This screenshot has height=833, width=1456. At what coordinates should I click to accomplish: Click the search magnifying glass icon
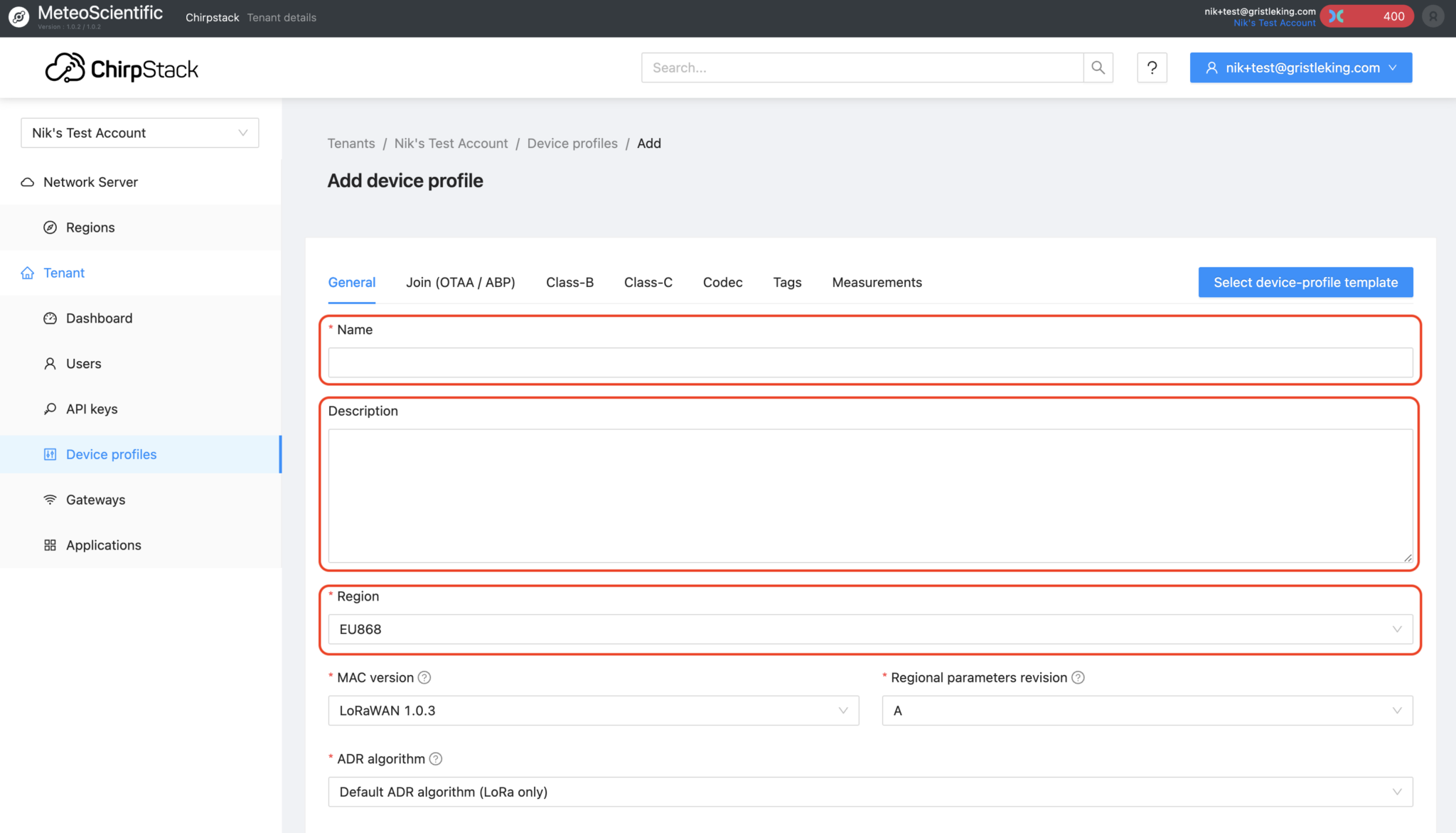[x=1098, y=68]
